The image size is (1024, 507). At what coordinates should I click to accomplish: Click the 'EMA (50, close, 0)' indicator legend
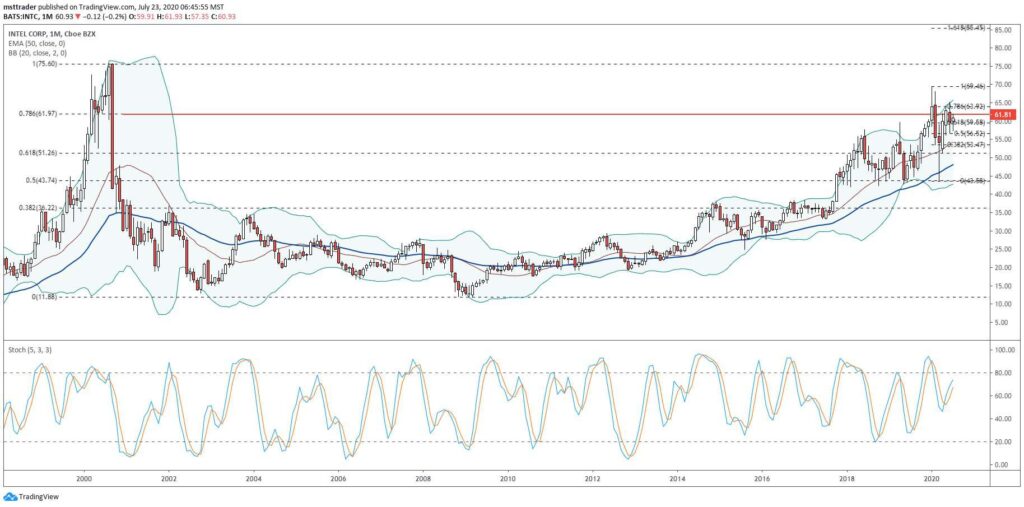(37, 44)
